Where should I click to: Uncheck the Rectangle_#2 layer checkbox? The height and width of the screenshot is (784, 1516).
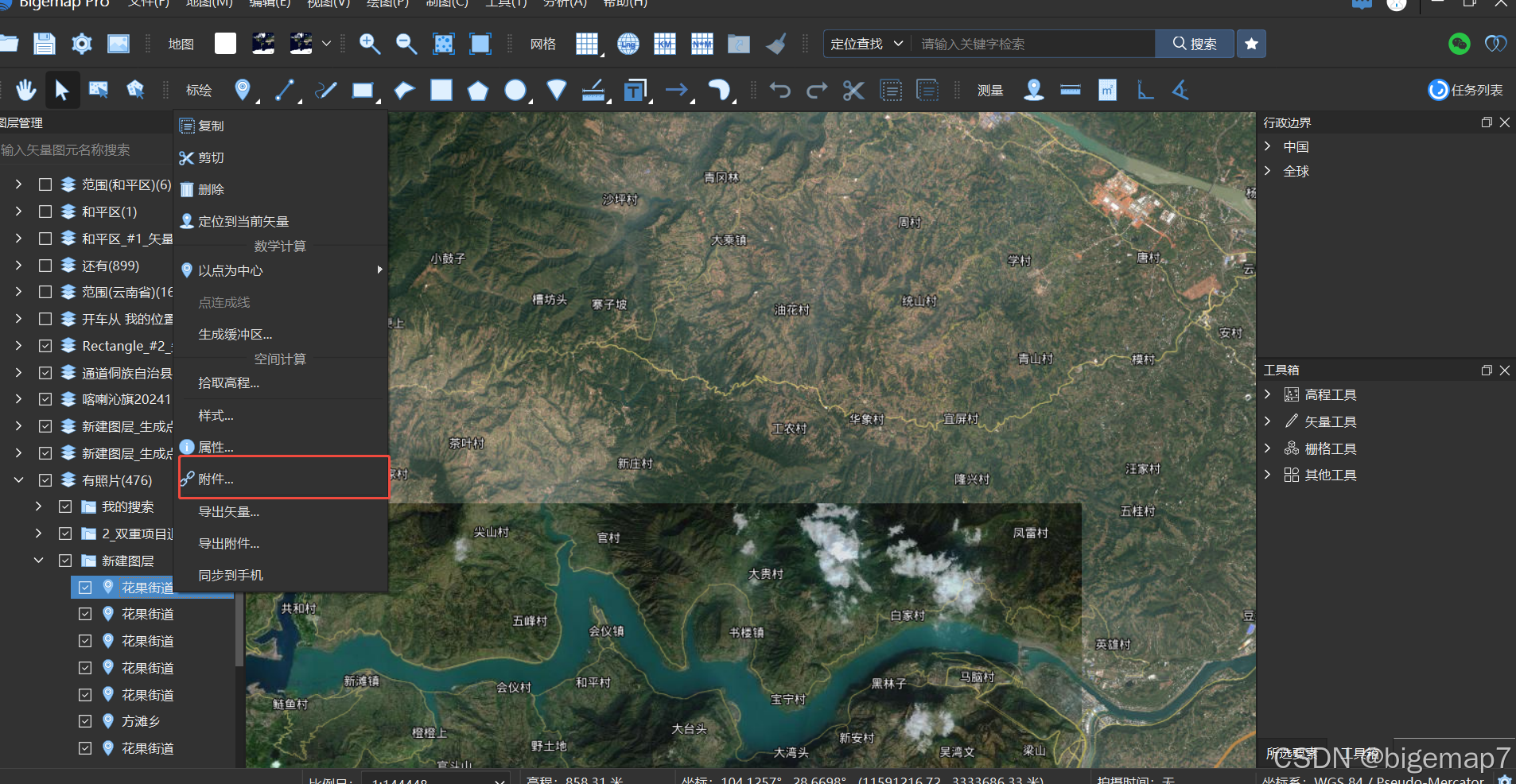point(45,346)
